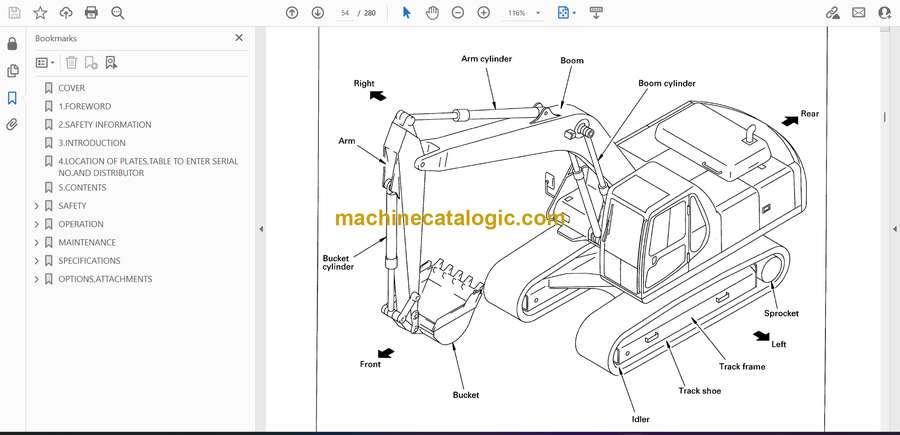
Task: Click the 'Arm cylinder' diagram label
Action: tap(486, 59)
